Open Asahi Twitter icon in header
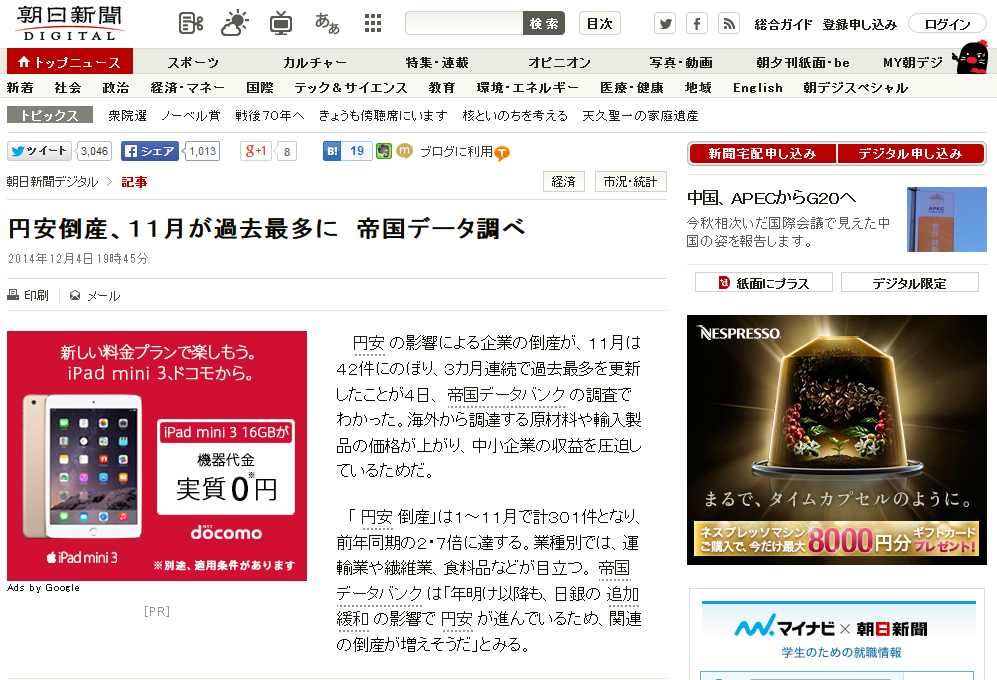The height and width of the screenshot is (680, 997). coord(665,24)
